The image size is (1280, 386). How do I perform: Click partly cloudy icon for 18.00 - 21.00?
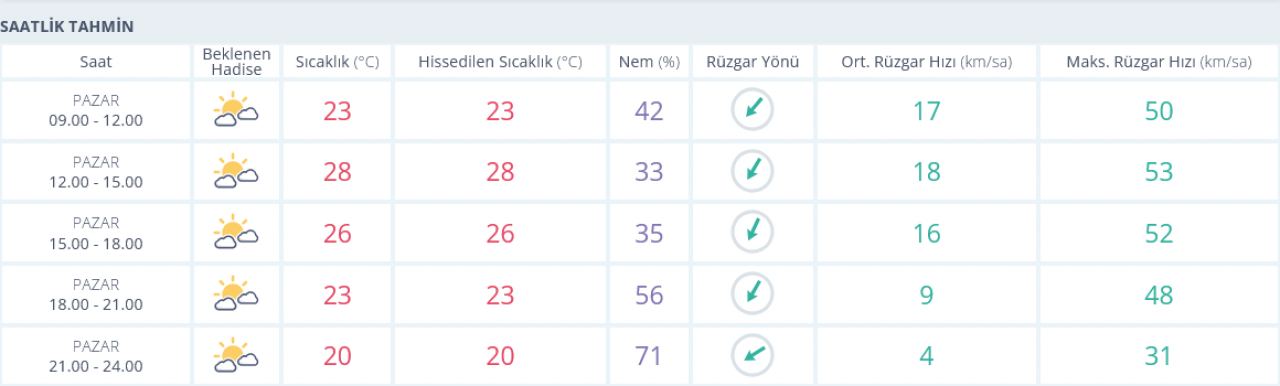coord(236,293)
